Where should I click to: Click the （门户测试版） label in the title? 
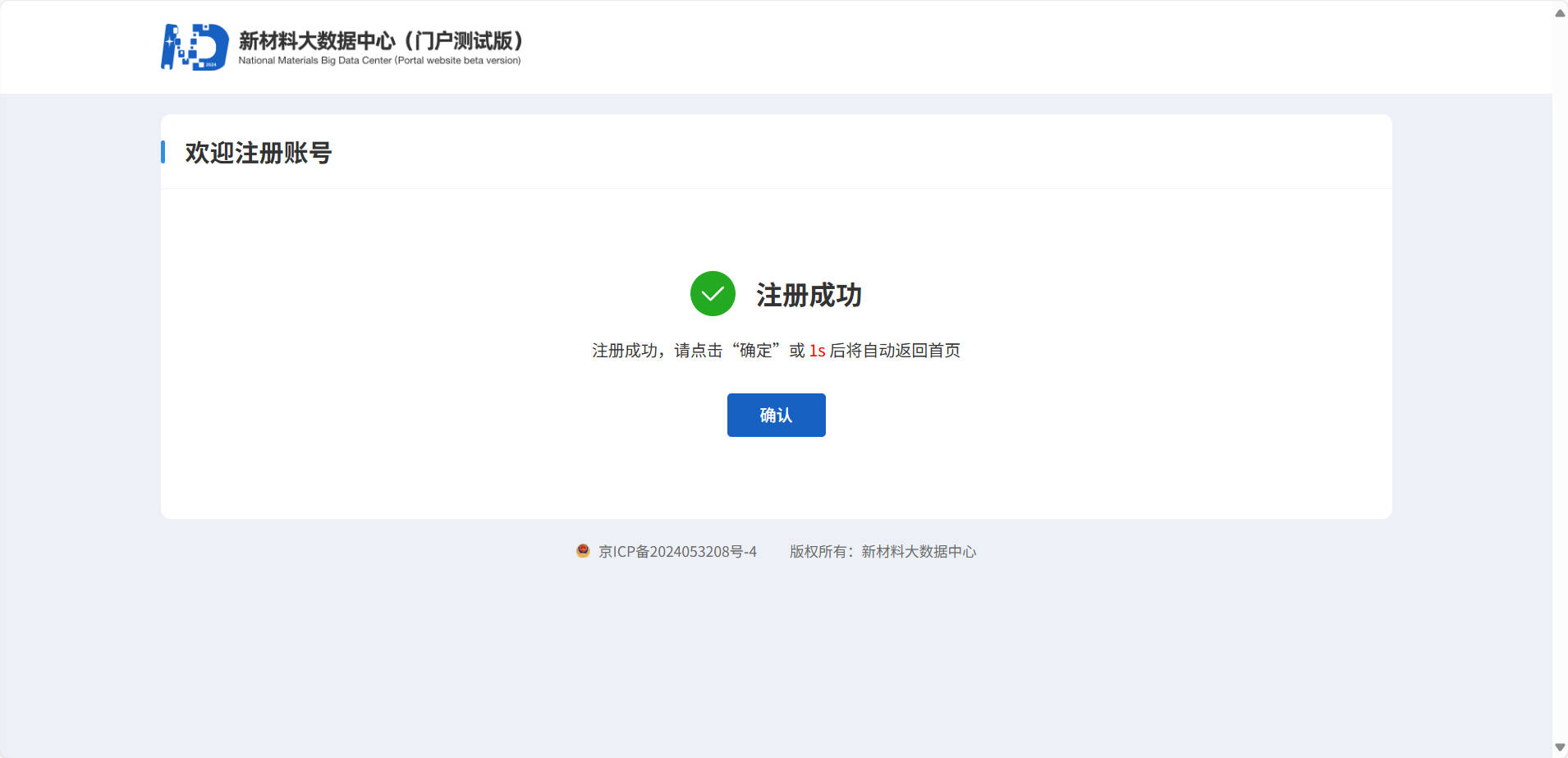click(465, 40)
